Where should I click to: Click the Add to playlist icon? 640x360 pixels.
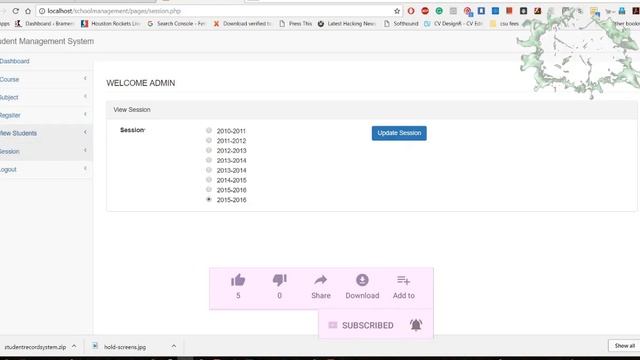pyautogui.click(x=403, y=280)
